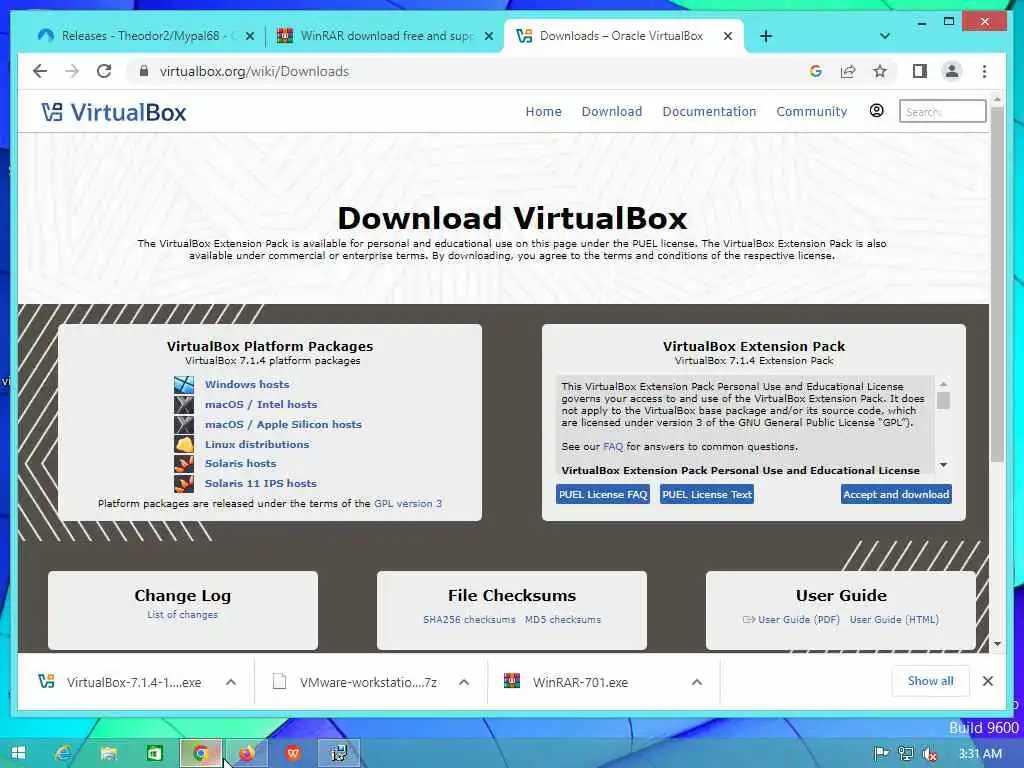Expand options for VMware 7z download
The image size is (1024, 768).
pos(464,682)
